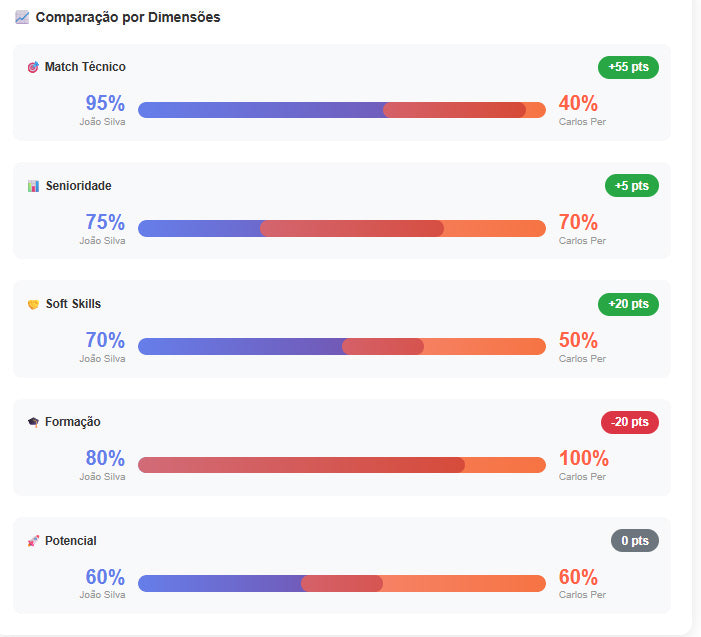Click the Soft Skills comparison bar
This screenshot has height=637, width=701.
click(x=341, y=347)
